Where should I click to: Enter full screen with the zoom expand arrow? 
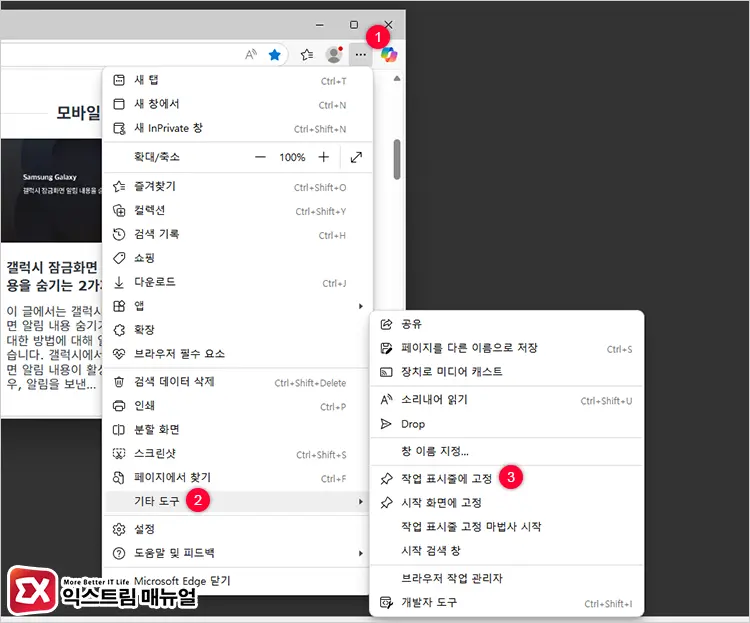(x=356, y=157)
